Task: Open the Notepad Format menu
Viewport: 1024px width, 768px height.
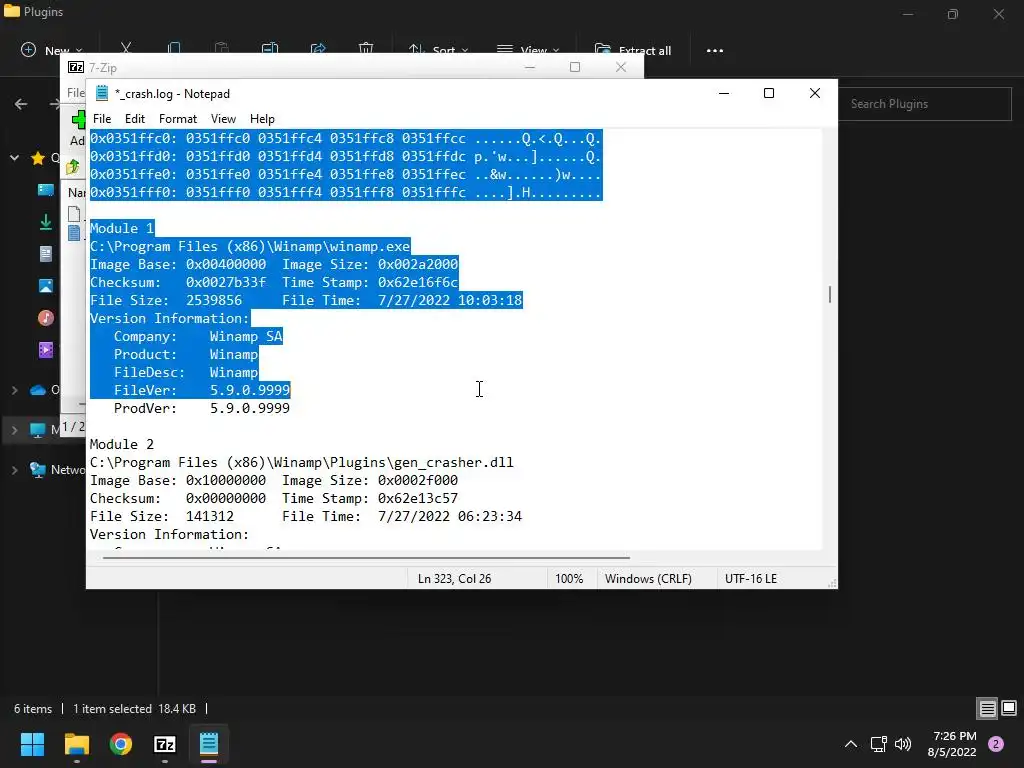Action: [178, 119]
